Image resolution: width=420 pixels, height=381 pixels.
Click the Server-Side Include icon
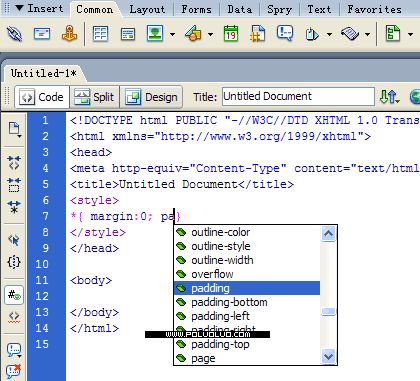point(257,34)
